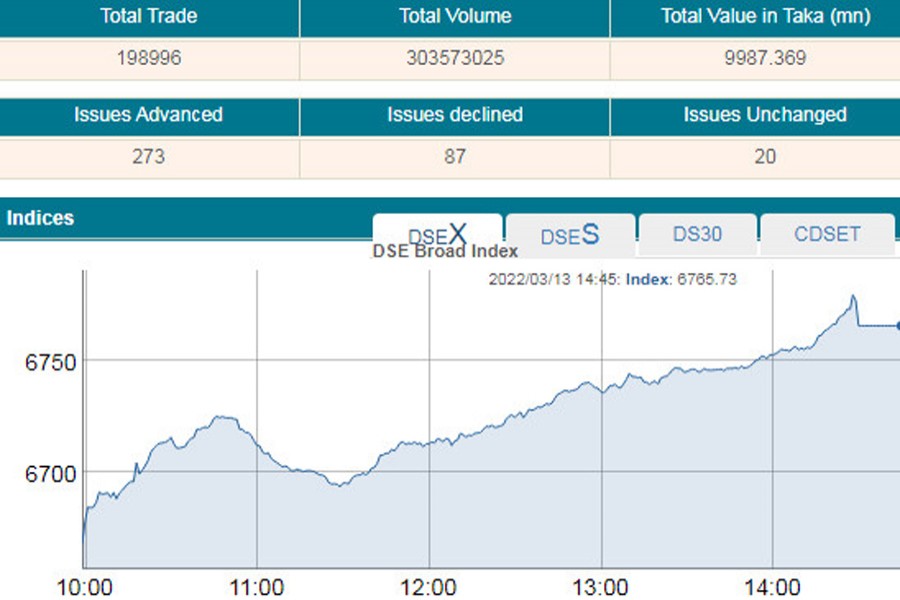Click the chart's latest data point marker
The width and height of the screenshot is (900, 600).
pos(897,325)
